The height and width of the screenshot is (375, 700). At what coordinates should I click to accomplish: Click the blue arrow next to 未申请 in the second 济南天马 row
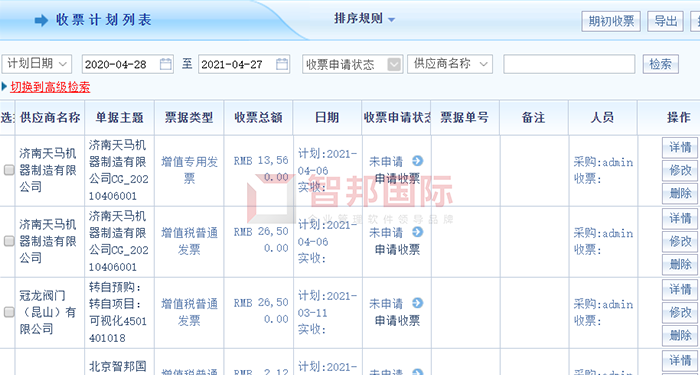417,232
